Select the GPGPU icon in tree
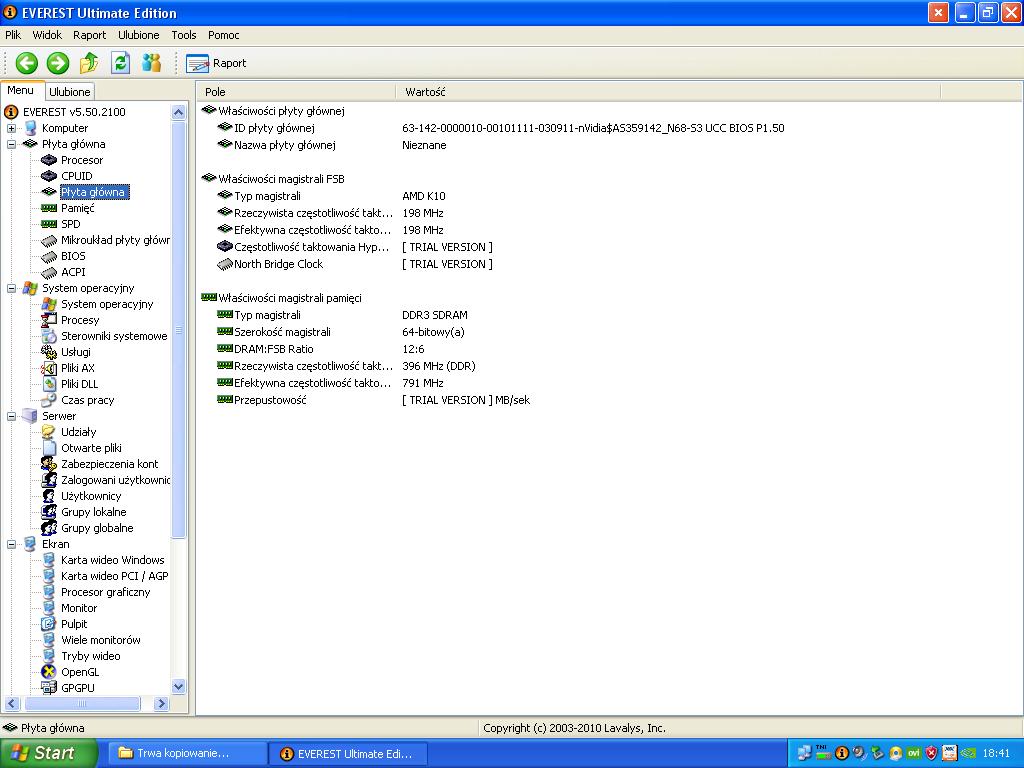The height and width of the screenshot is (768, 1024). pos(49,688)
